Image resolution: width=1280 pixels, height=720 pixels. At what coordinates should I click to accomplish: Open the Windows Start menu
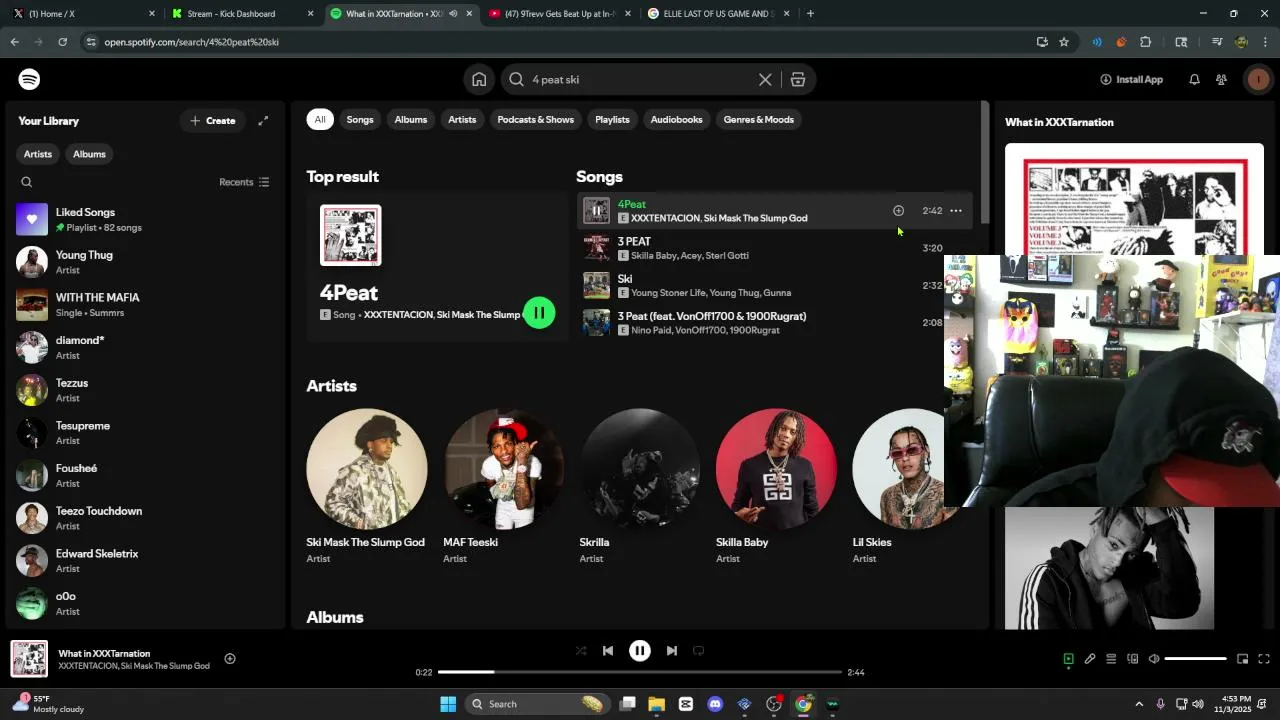pyautogui.click(x=448, y=704)
